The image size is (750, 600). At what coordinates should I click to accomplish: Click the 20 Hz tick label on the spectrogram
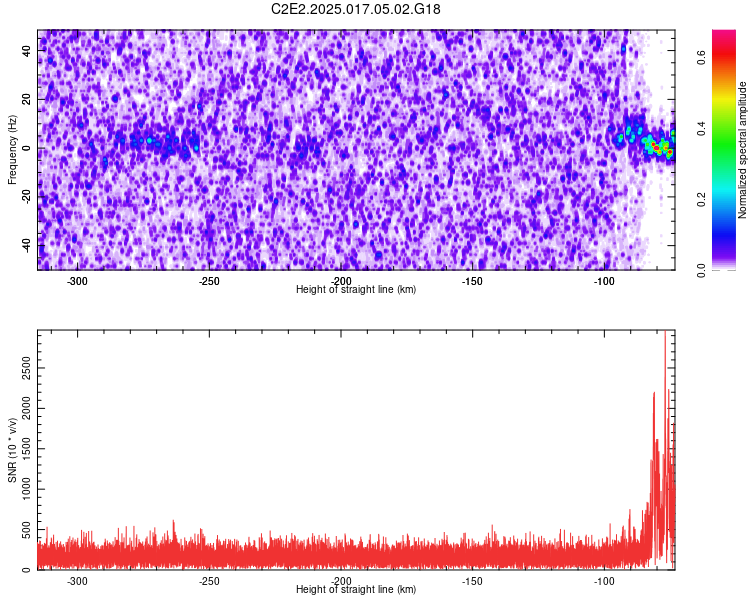pyautogui.click(x=27, y=100)
